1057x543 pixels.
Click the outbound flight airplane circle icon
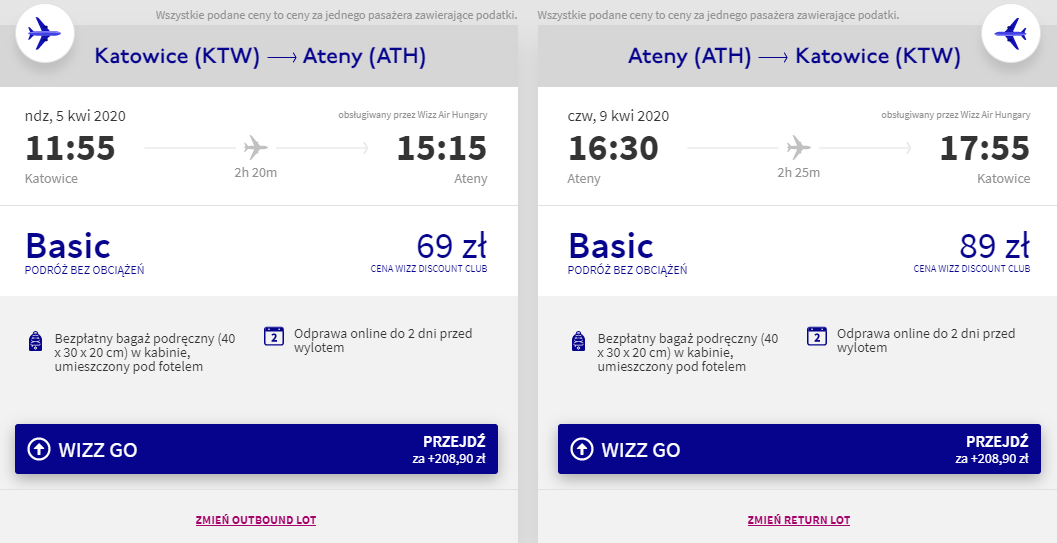click(x=42, y=35)
